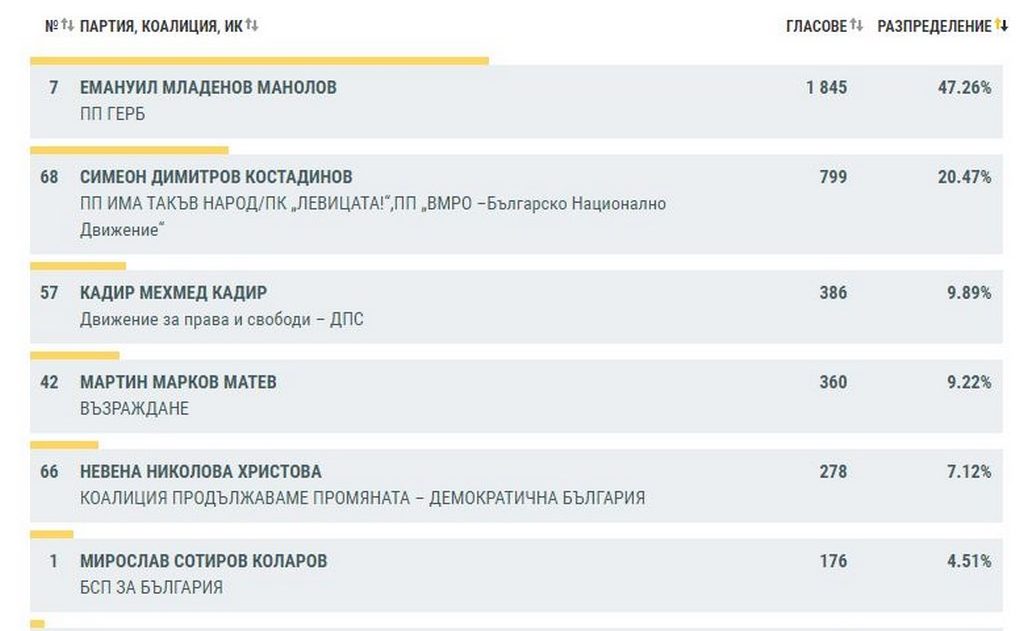Click the ГЛАСОВЕ column header text
Image resolution: width=1020 pixels, height=631 pixels.
pyautogui.click(x=816, y=26)
